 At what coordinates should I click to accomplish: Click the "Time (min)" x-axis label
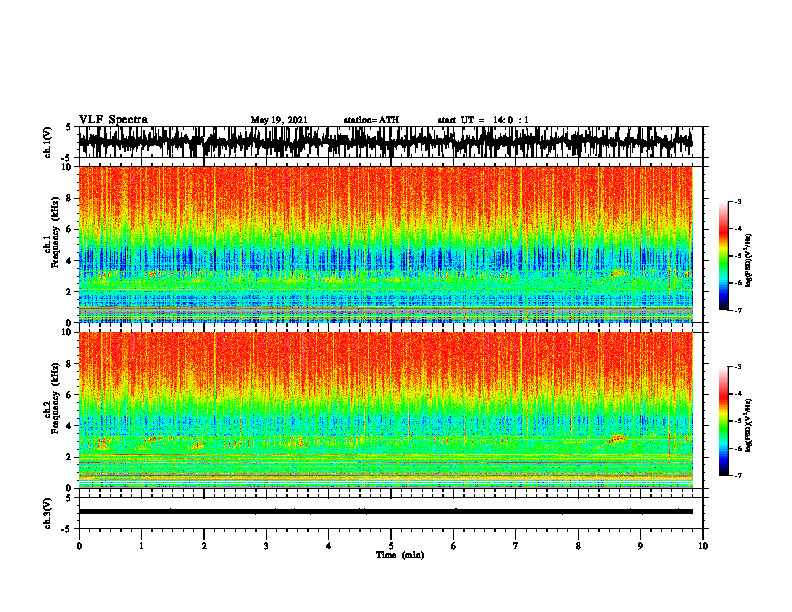(400, 555)
